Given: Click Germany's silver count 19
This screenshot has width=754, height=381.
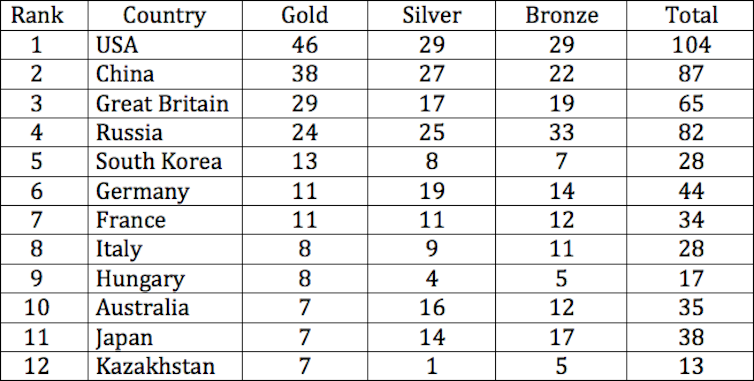Looking at the screenshot, I should click(432, 191).
